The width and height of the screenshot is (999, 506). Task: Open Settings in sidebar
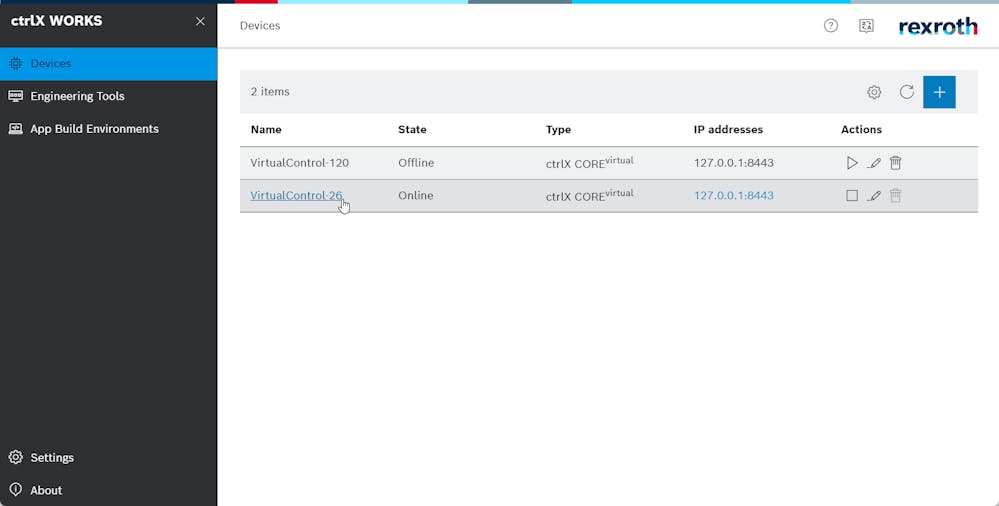click(108, 458)
